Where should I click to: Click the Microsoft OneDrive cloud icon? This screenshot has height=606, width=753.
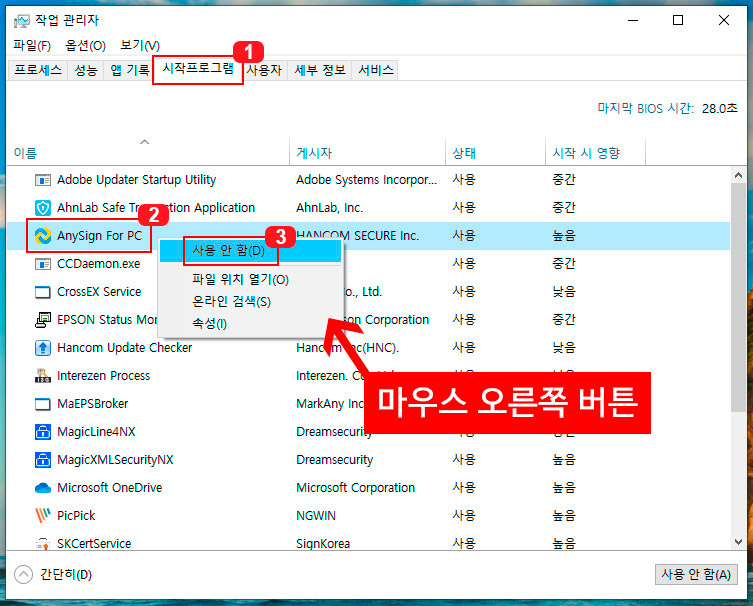(x=43, y=488)
